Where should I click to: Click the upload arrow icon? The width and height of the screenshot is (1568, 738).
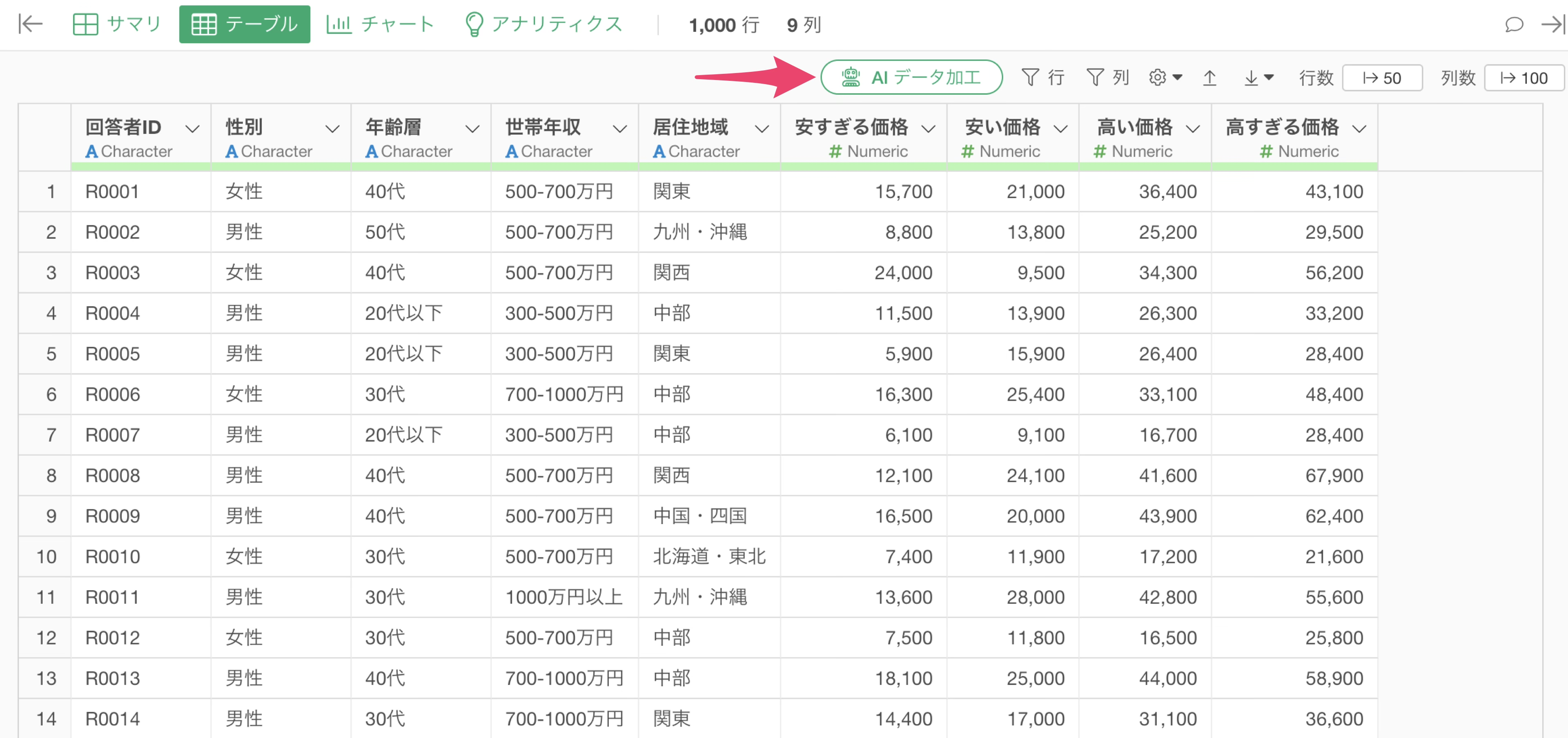point(1209,77)
